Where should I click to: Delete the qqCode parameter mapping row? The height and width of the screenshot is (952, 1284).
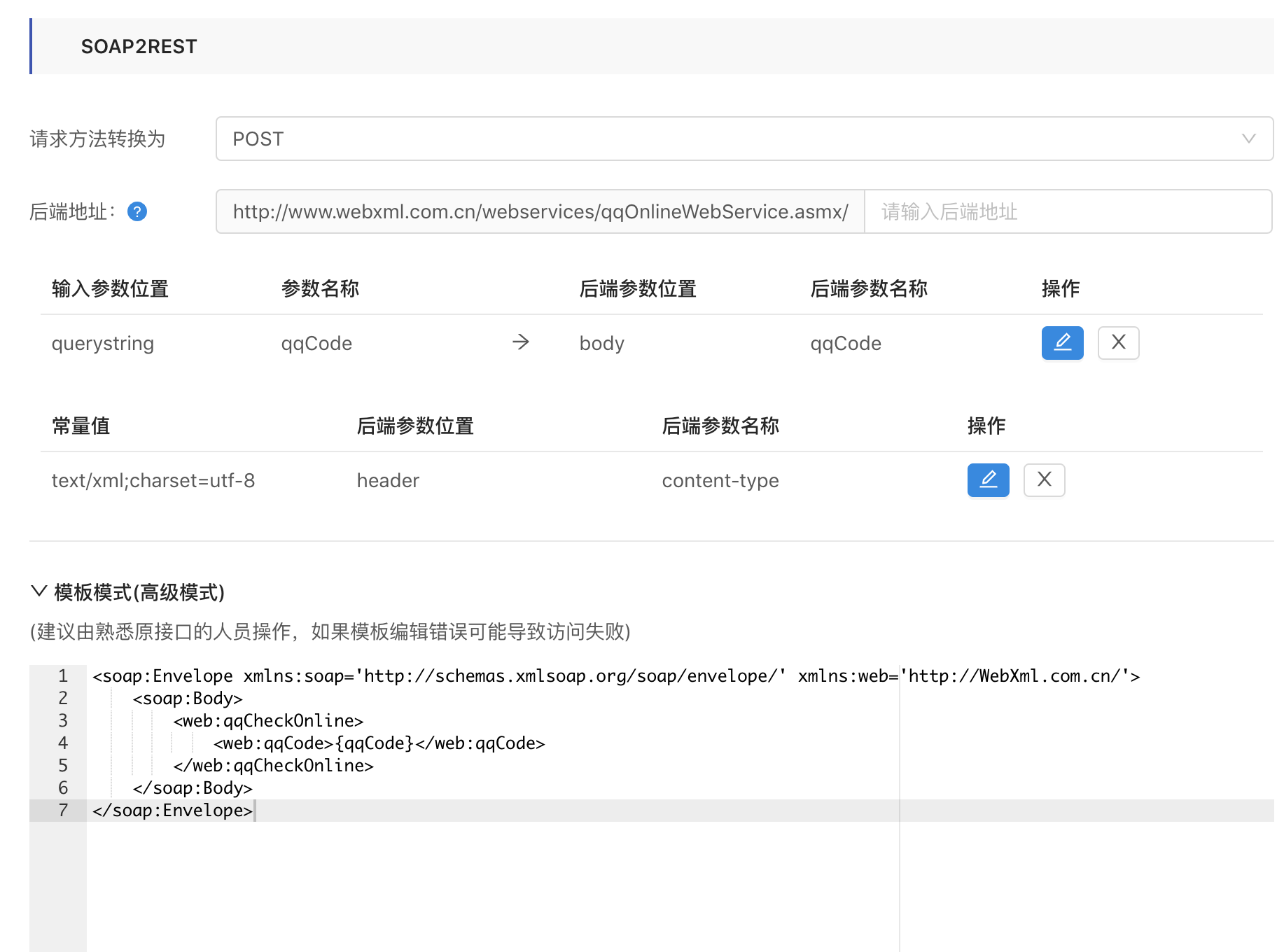point(1118,343)
